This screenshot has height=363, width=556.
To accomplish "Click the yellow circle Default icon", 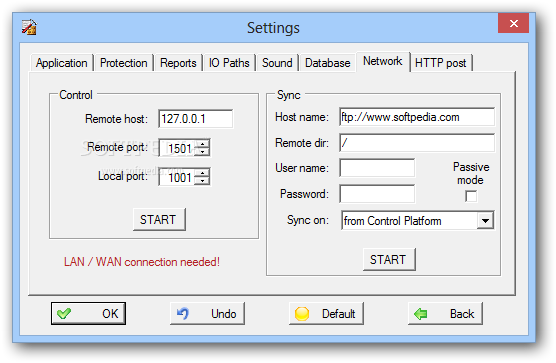I will pos(302,314).
